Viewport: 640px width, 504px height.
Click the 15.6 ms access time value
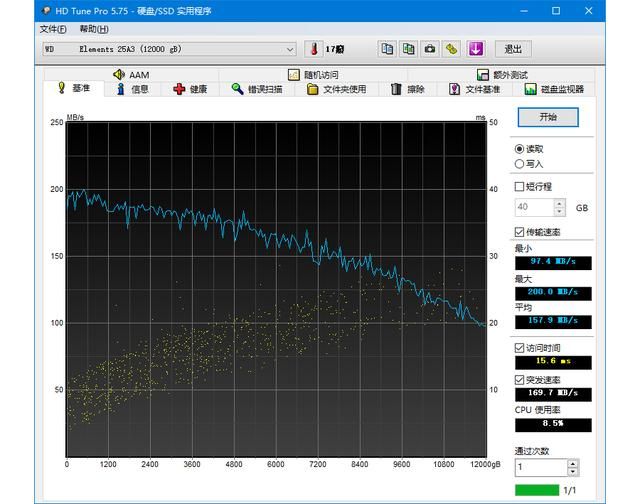(x=553, y=362)
